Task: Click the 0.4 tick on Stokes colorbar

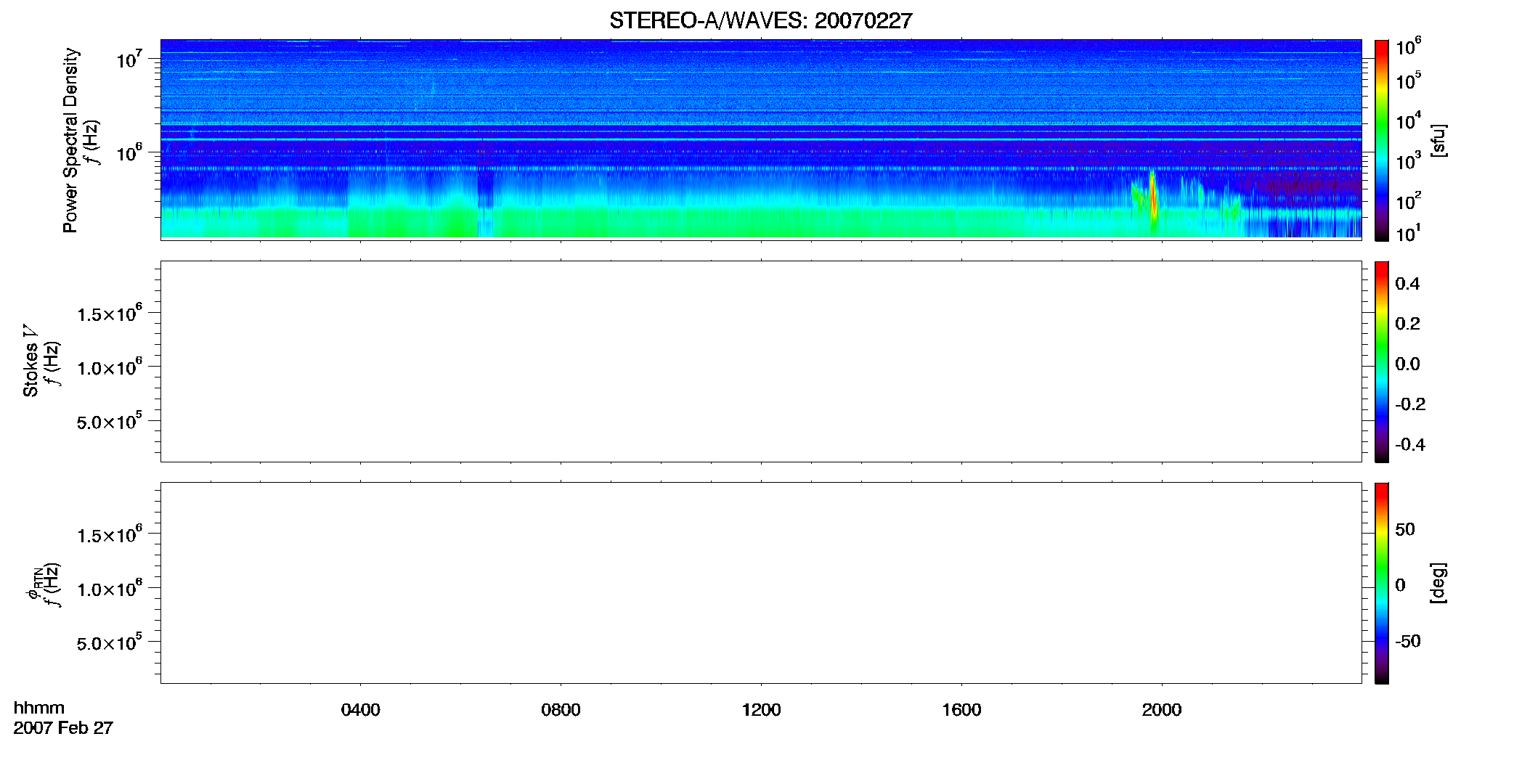Action: point(1407,284)
